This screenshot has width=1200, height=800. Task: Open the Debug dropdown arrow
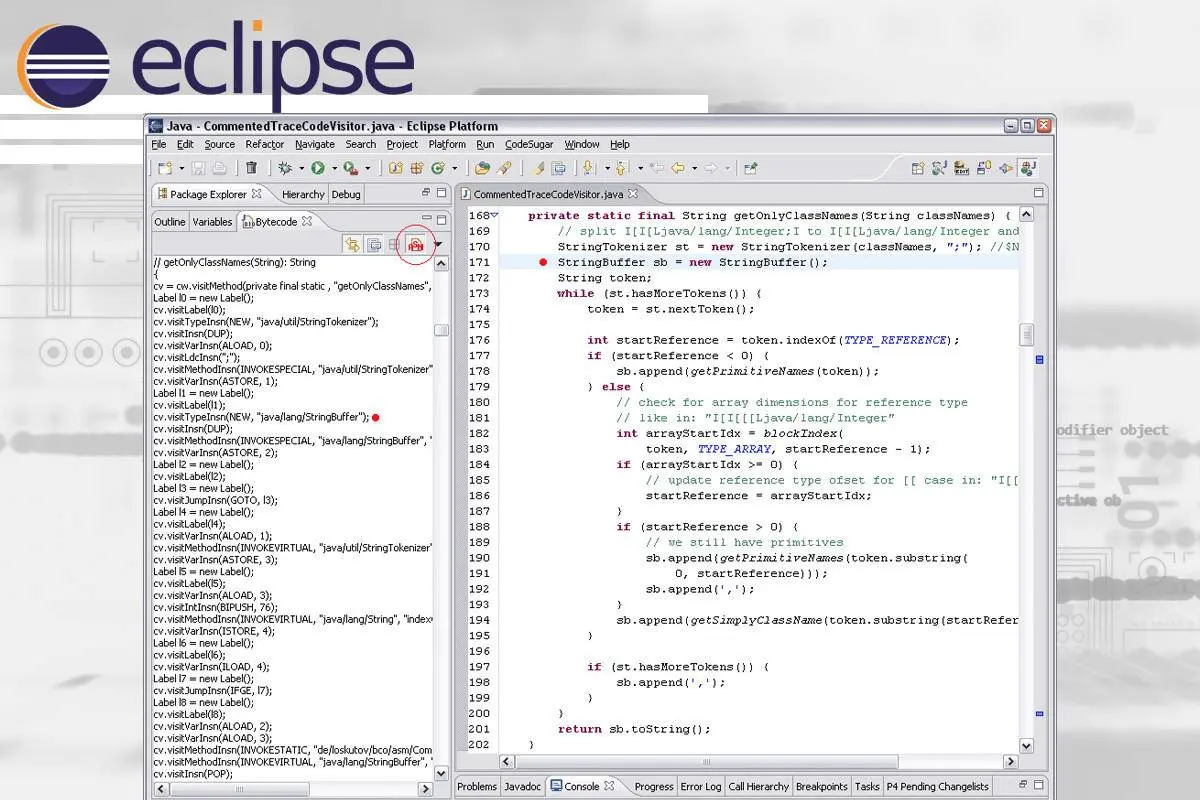point(301,168)
